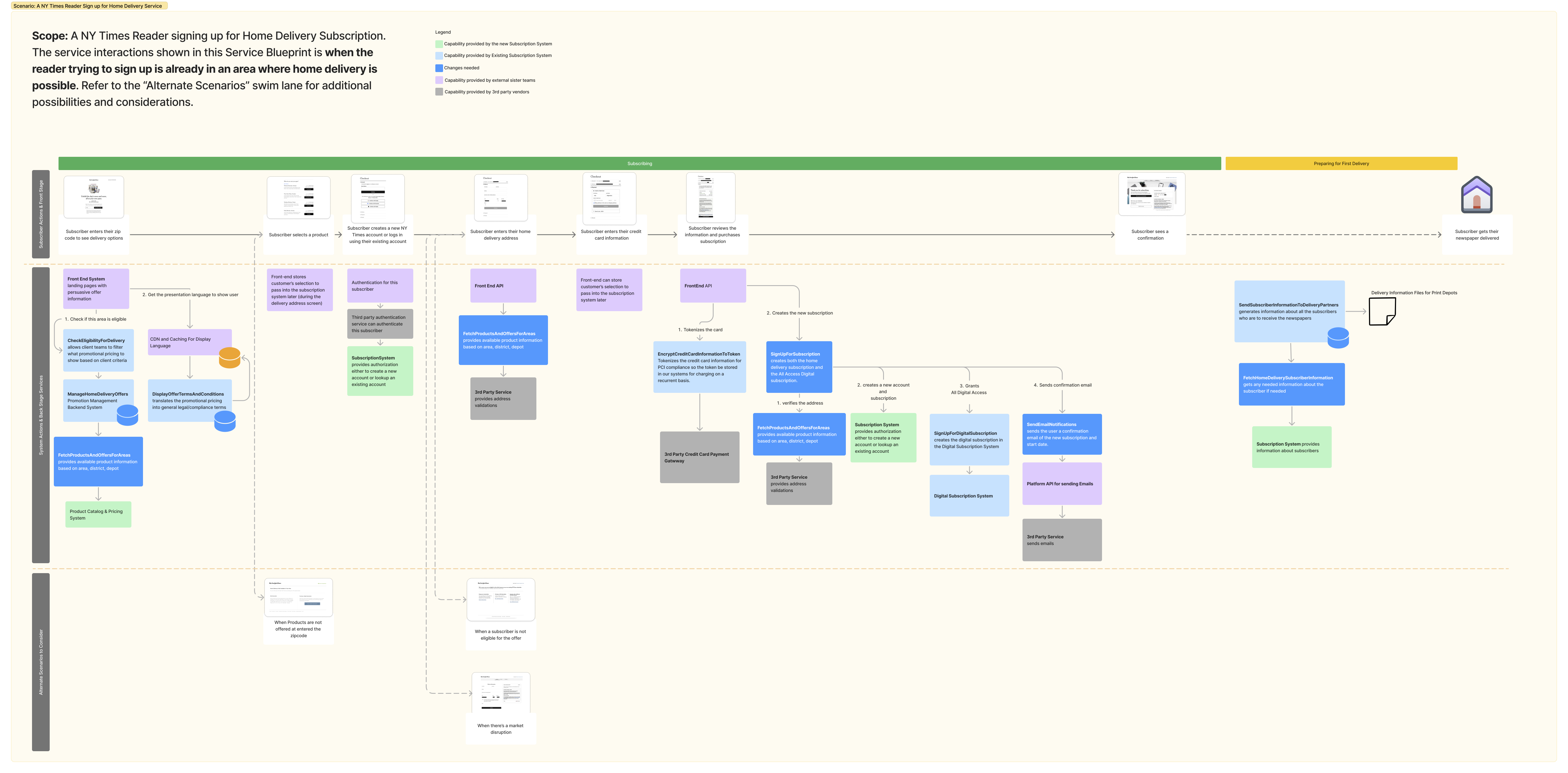The height and width of the screenshot is (773, 1568).
Task: Click the SendSubscriberInformationToDeliveryPartners box
Action: click(x=1289, y=312)
